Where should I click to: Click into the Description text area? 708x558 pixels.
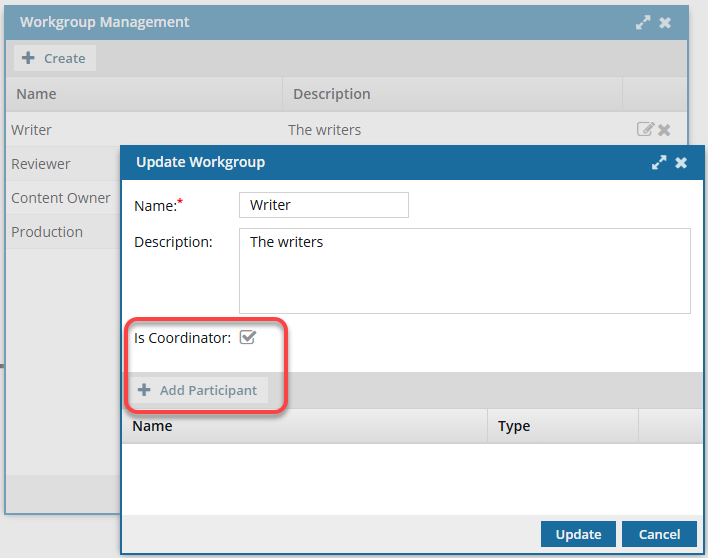[464, 271]
